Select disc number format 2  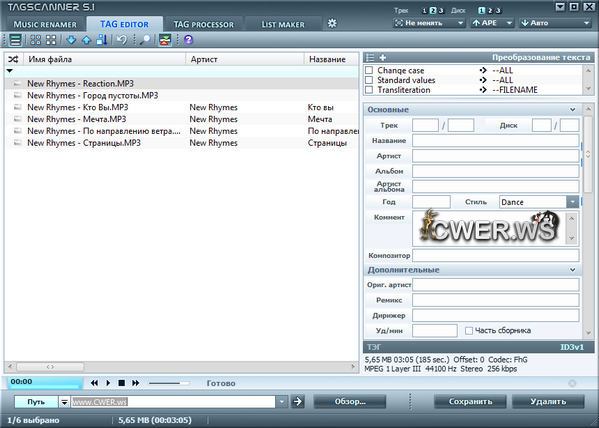click(x=490, y=11)
